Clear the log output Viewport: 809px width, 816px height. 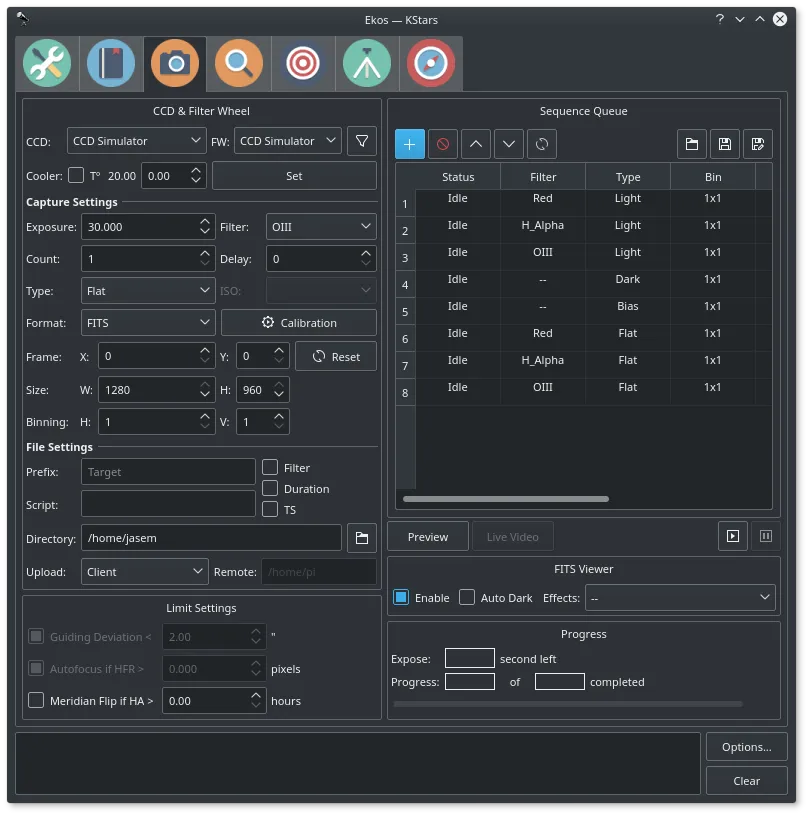point(746,781)
